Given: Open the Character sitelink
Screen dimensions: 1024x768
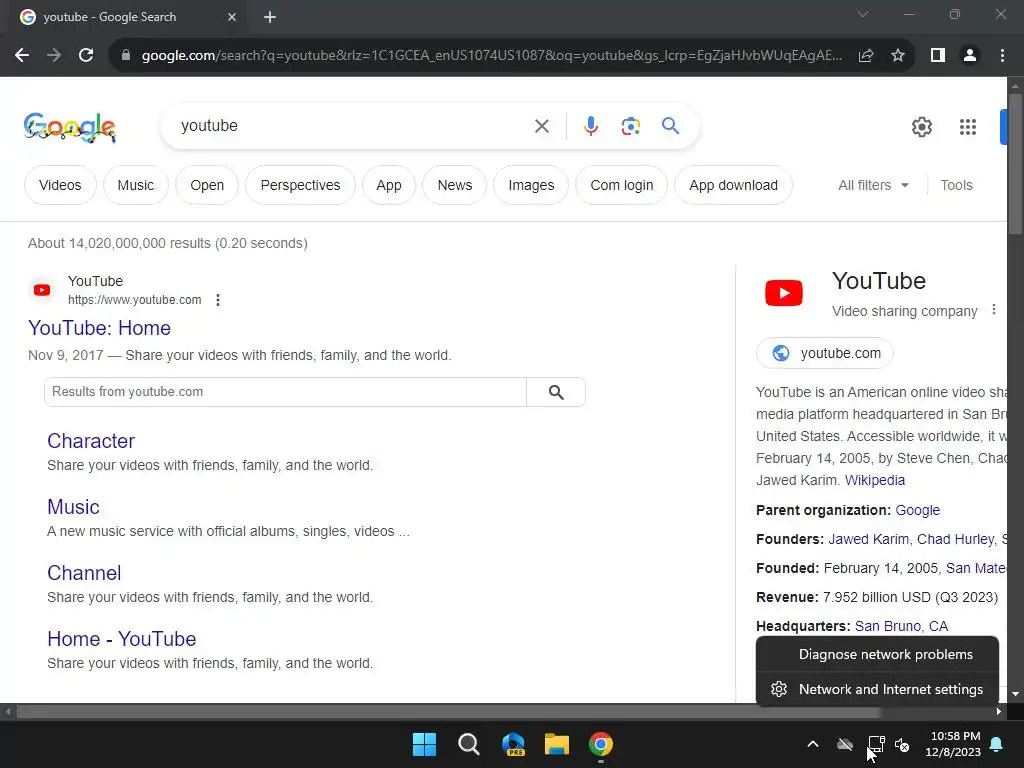Looking at the screenshot, I should [x=91, y=441].
